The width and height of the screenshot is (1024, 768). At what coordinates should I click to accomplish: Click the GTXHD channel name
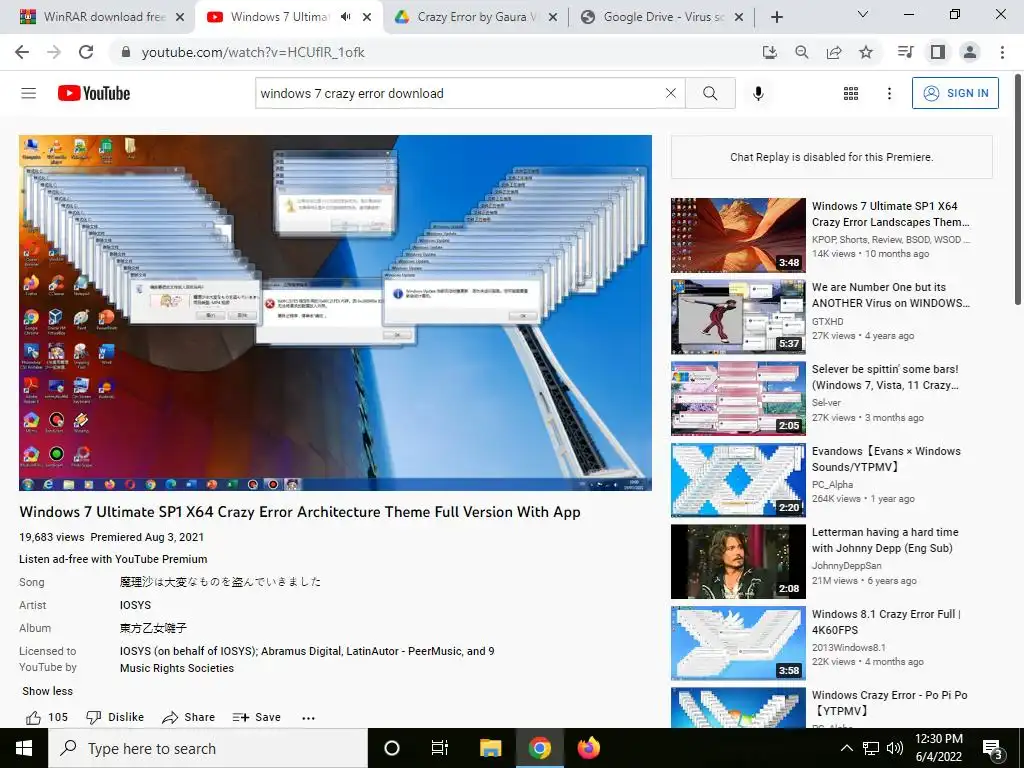[x=827, y=321]
